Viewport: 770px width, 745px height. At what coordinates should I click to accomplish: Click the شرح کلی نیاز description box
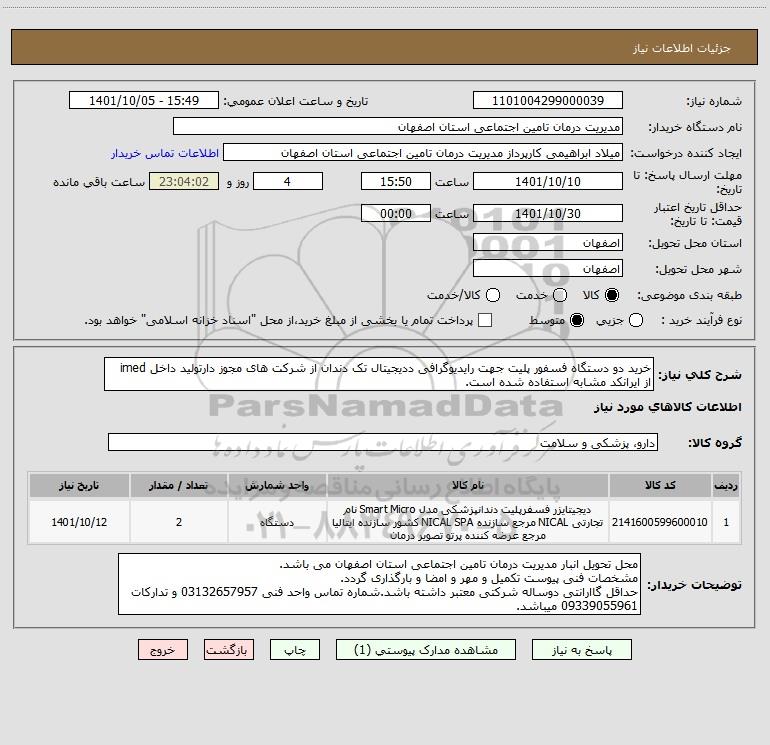[379, 374]
